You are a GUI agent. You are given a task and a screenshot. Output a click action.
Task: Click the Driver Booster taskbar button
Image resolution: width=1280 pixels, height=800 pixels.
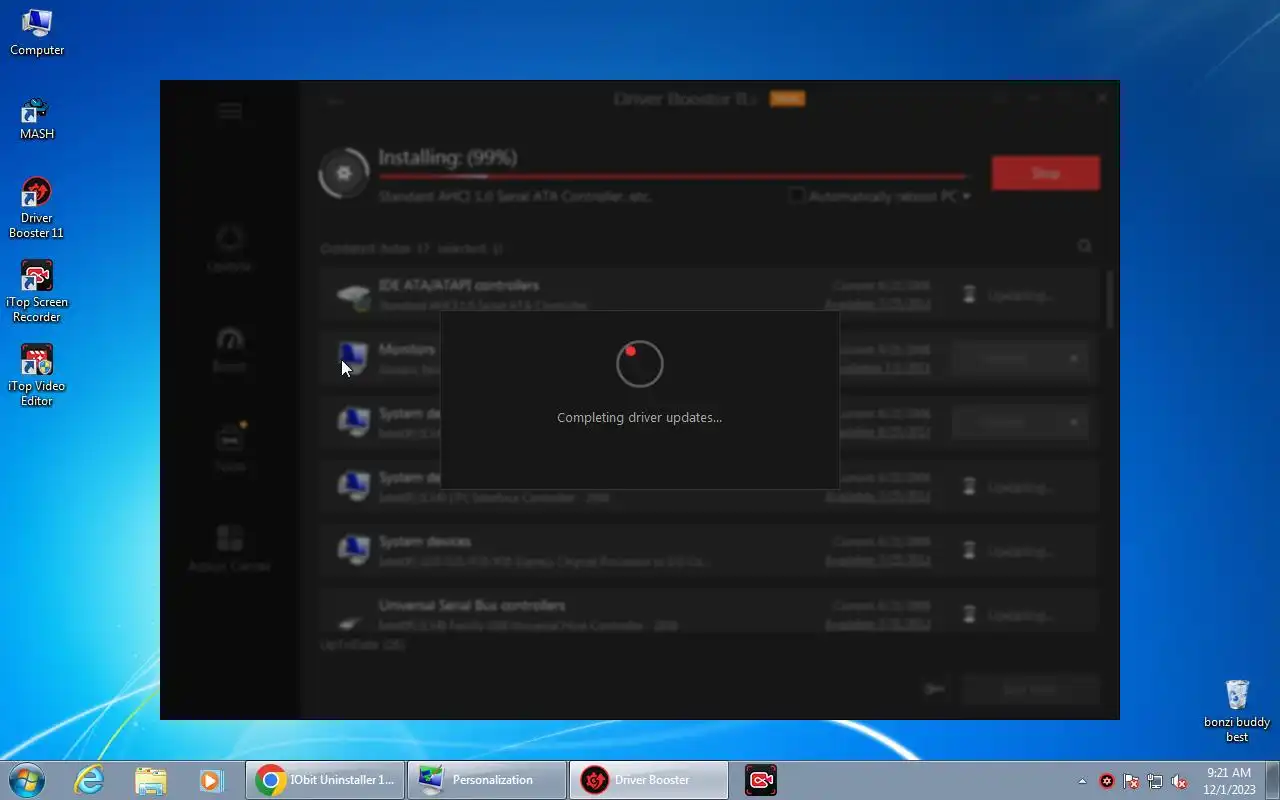tap(649, 780)
